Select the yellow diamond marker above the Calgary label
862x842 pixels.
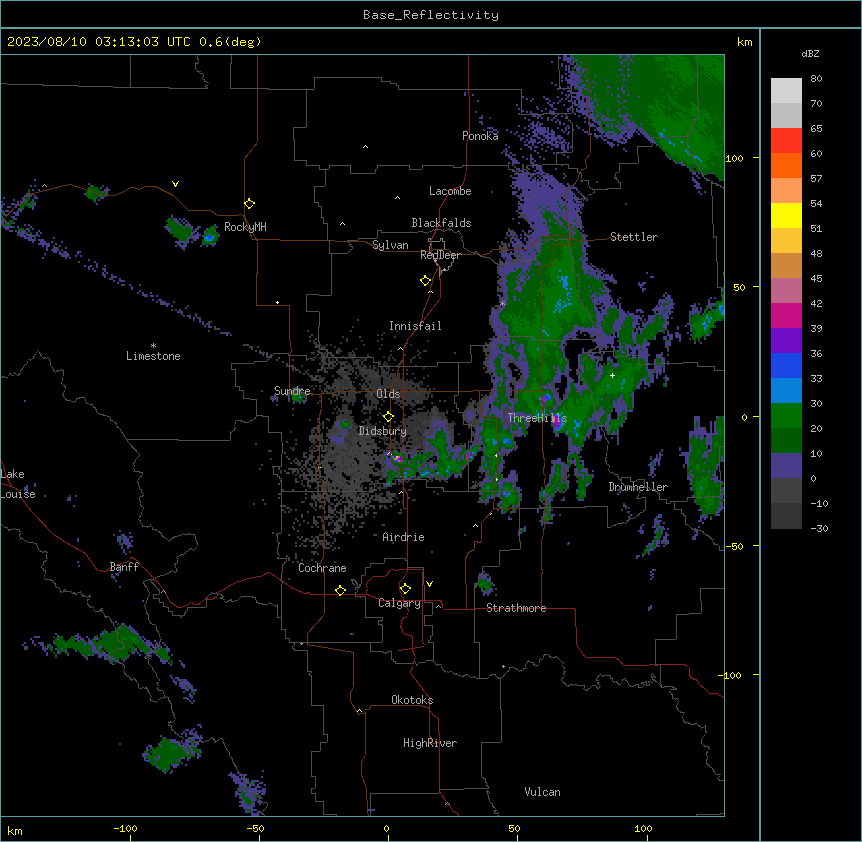tap(405, 589)
